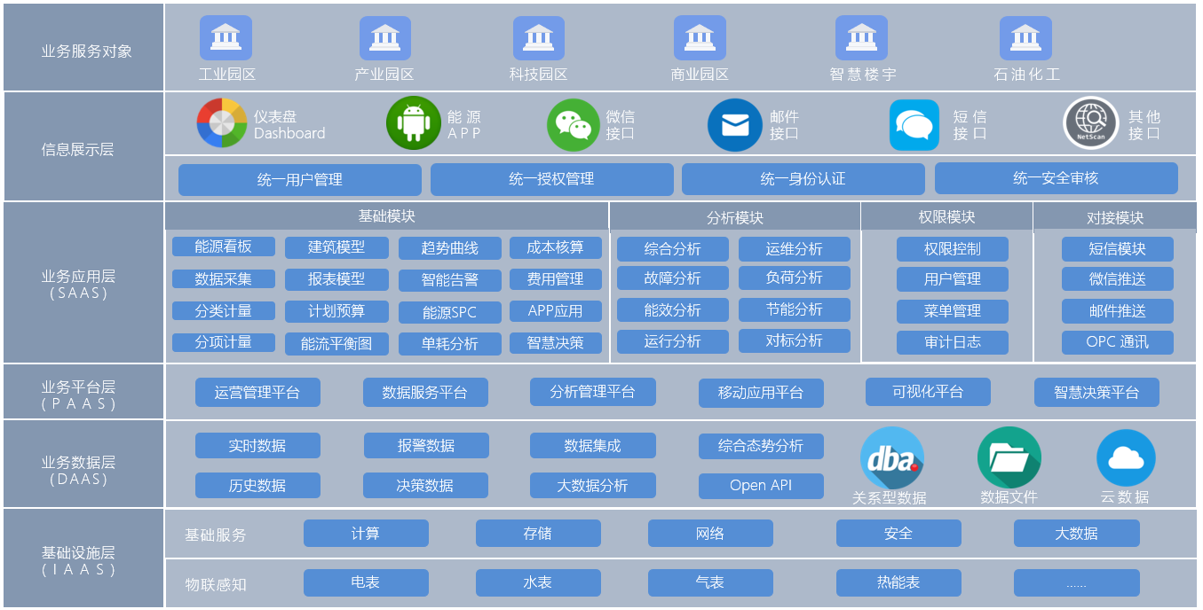Click the 统一用户管理 button

(x=302, y=179)
